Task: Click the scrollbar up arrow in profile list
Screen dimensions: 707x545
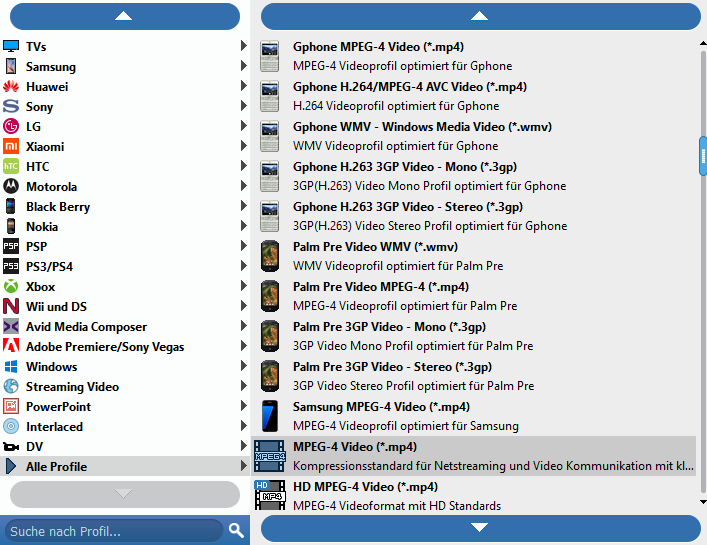Action: click(703, 44)
